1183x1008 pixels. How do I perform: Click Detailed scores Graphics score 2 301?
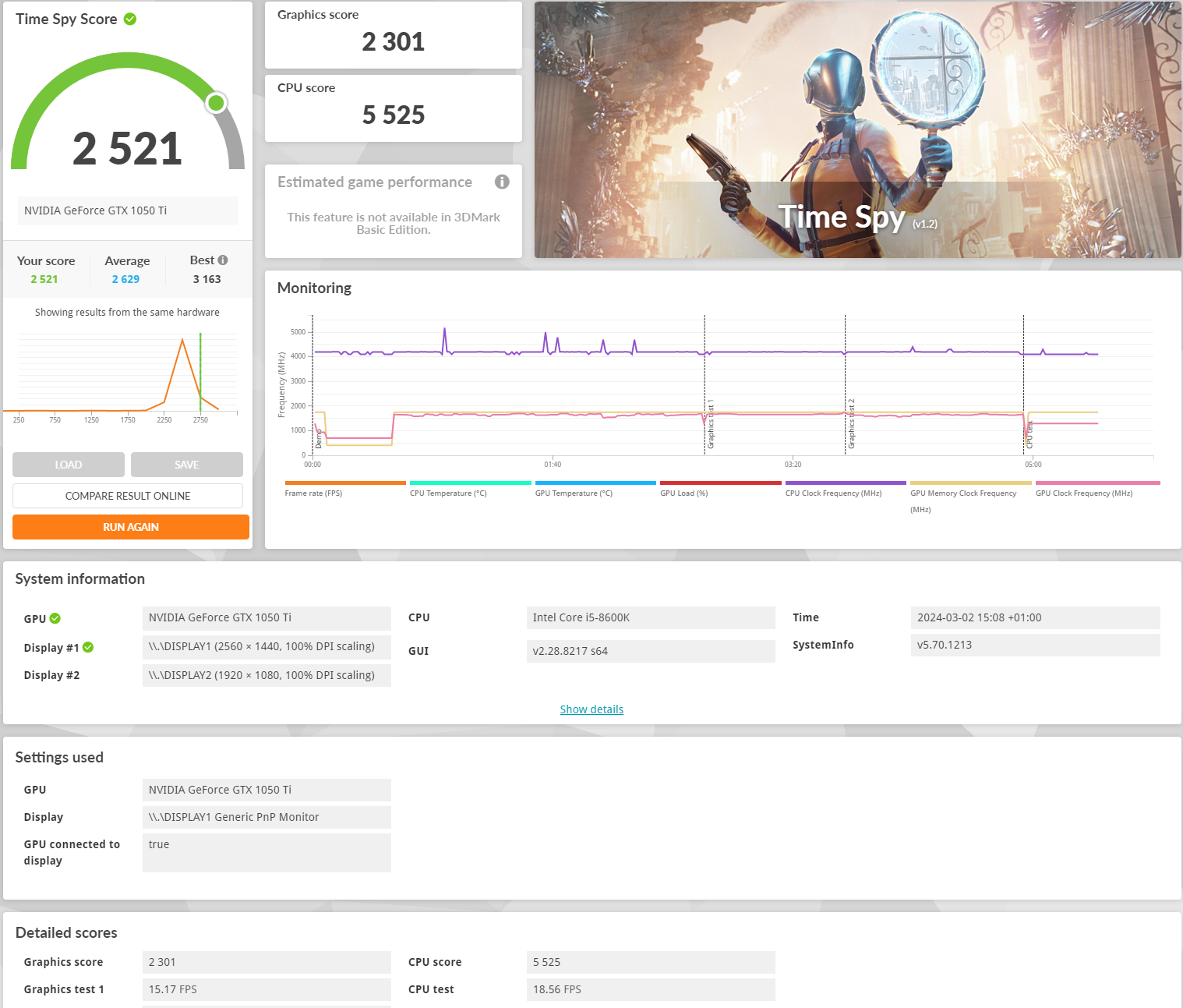pos(267,962)
